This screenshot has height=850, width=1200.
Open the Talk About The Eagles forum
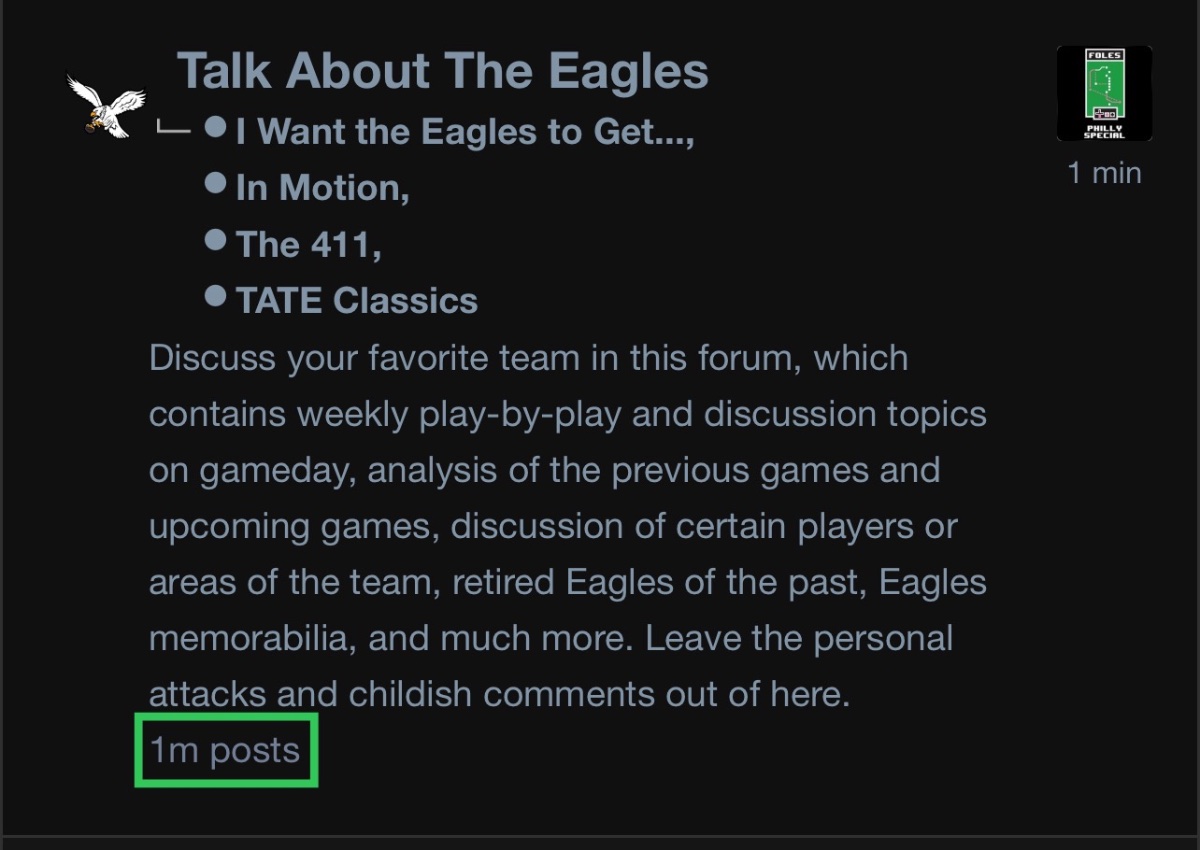442,71
